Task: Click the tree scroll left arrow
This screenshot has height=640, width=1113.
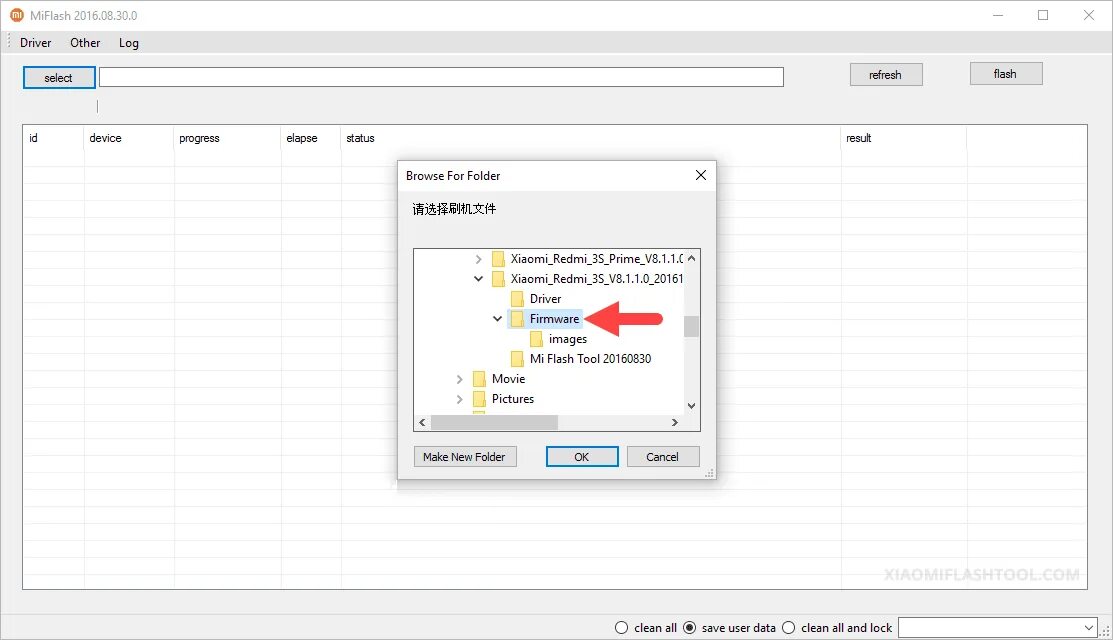Action: (422, 423)
